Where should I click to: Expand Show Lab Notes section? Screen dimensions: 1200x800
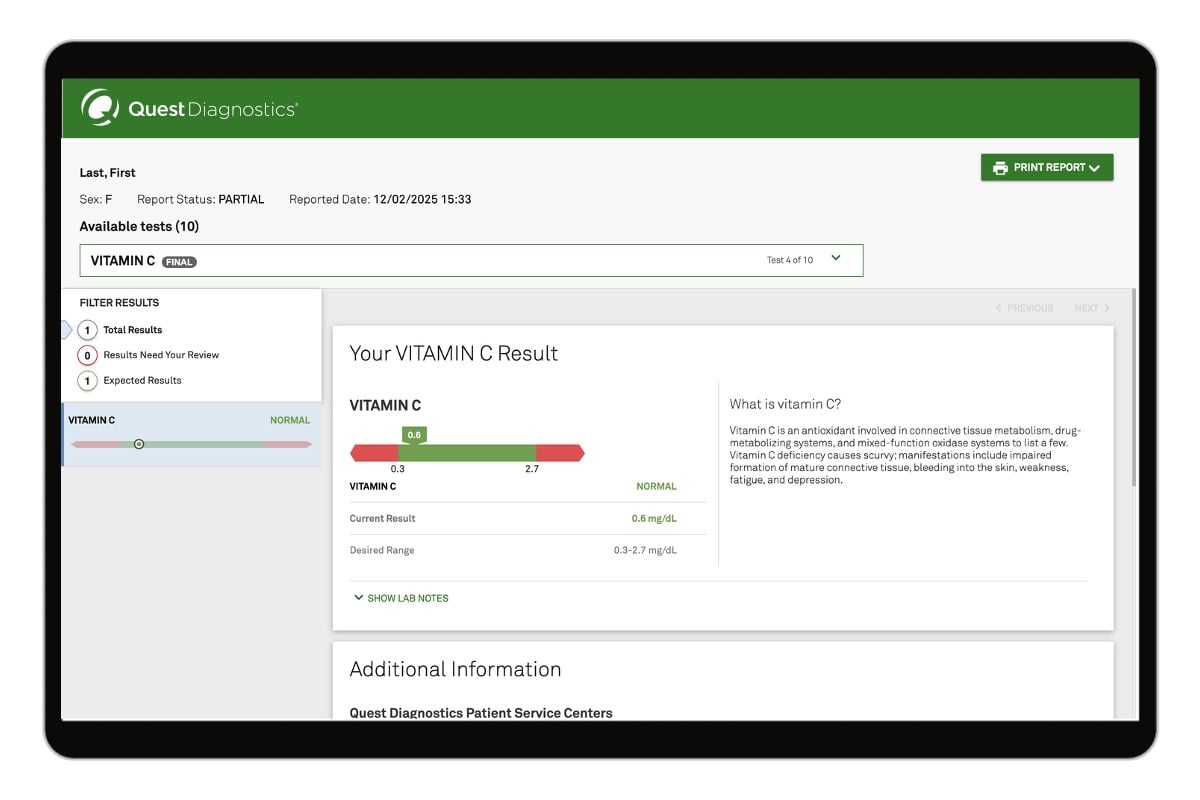tap(401, 598)
